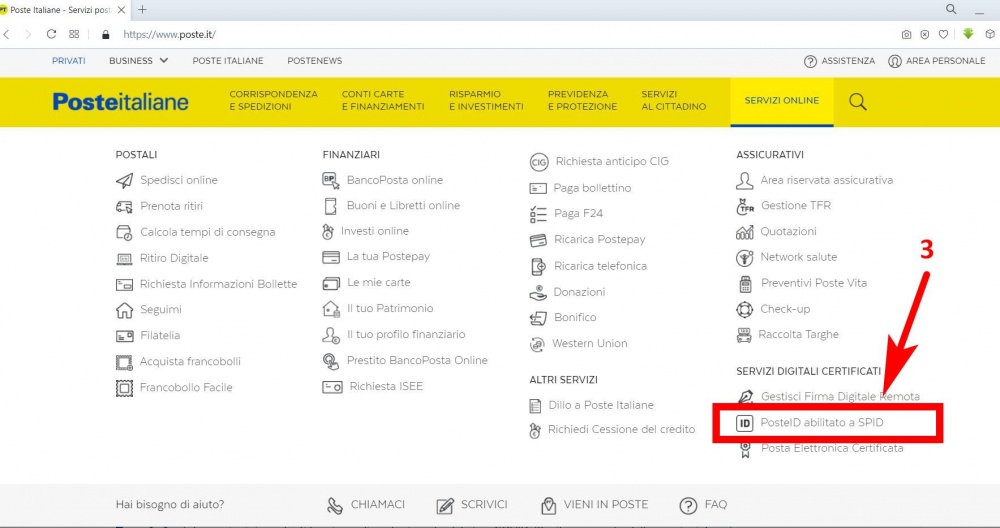Screen dimensions: 1000x528
Task: Click the Check-up lifebuoy icon
Action: click(744, 310)
